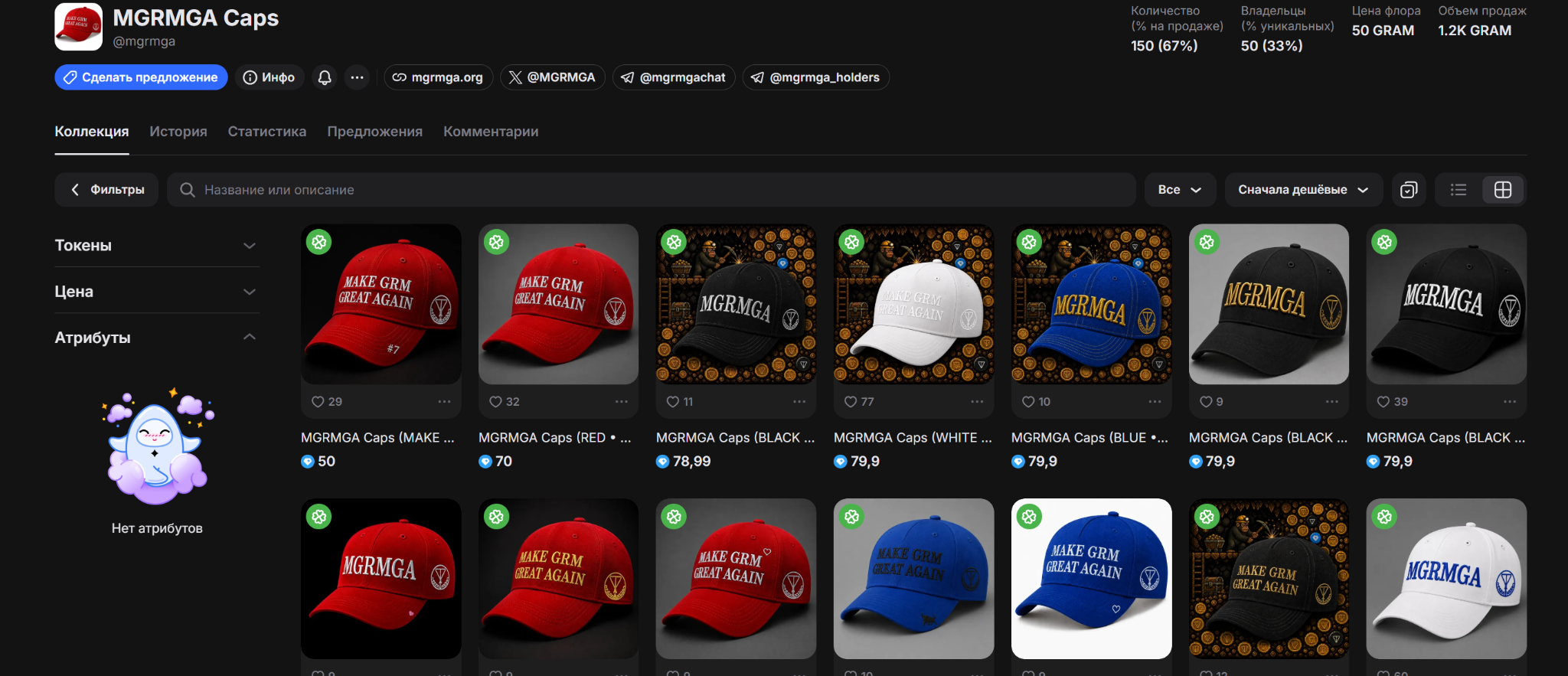Click the Название или описание search field

click(652, 190)
